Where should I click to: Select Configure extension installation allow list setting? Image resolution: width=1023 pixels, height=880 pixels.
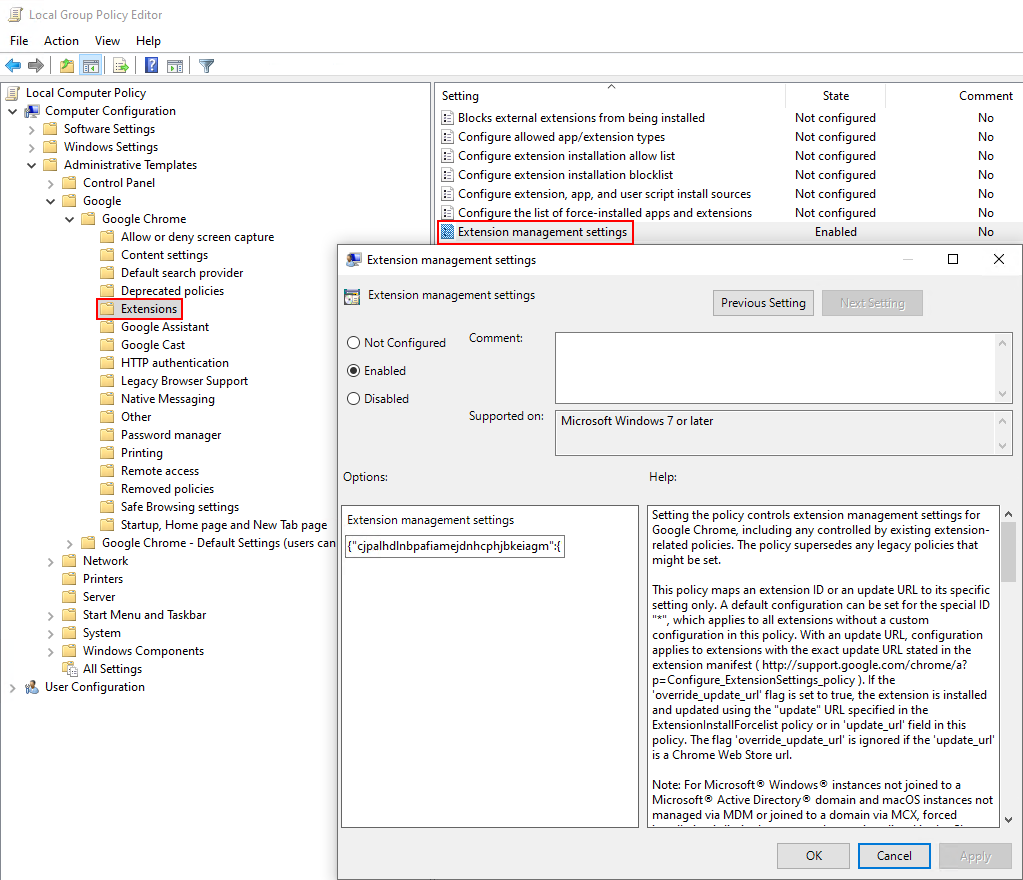point(566,156)
